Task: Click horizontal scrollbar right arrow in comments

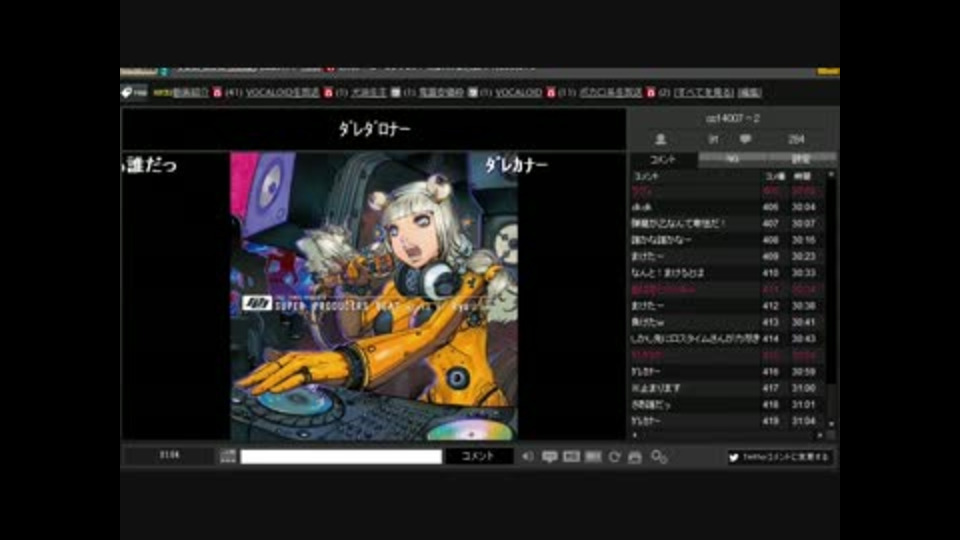Action: point(820,435)
